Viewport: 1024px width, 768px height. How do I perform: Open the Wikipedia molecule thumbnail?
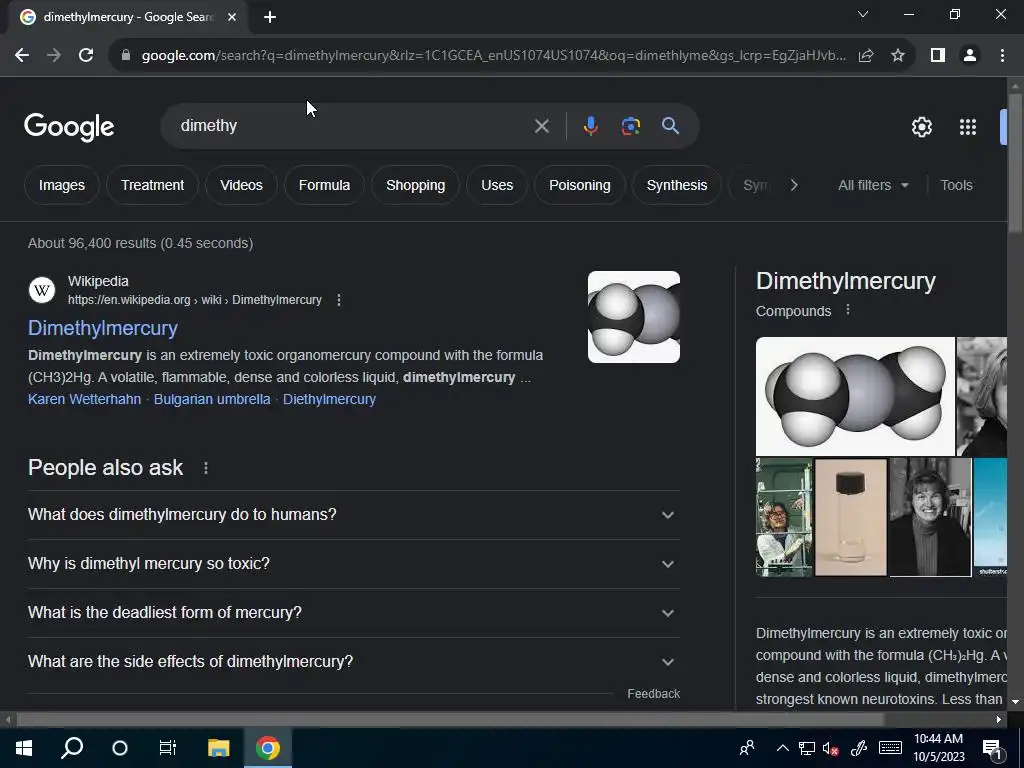click(633, 317)
